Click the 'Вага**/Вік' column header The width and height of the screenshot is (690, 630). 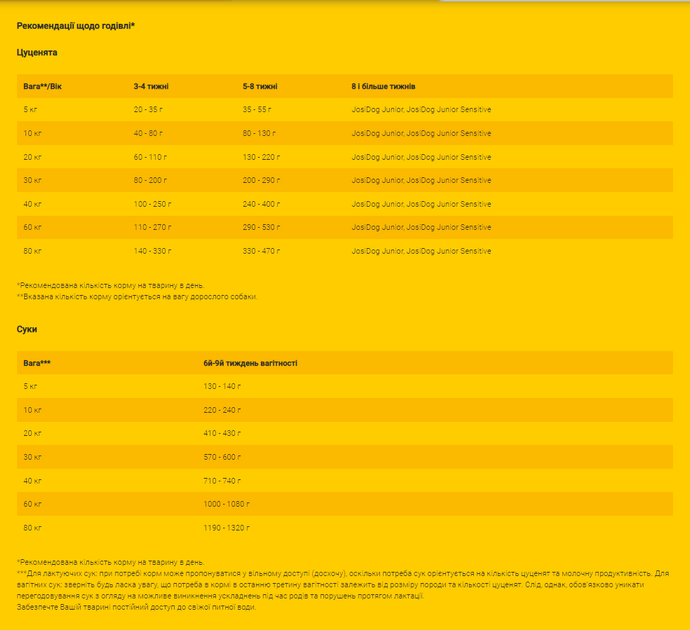coord(42,86)
